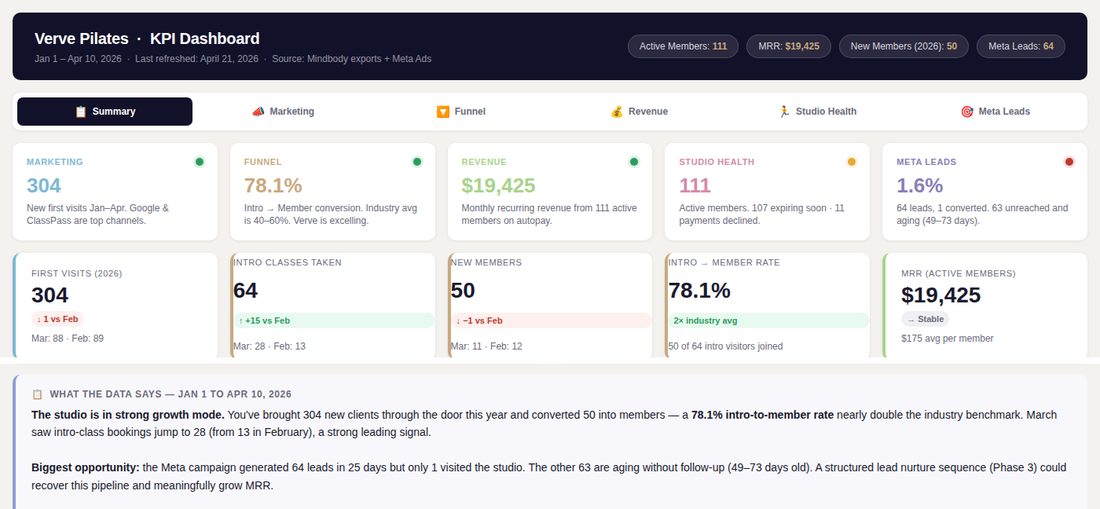
Task: Open the Revenue summary card showing $19,425
Action: (550, 192)
